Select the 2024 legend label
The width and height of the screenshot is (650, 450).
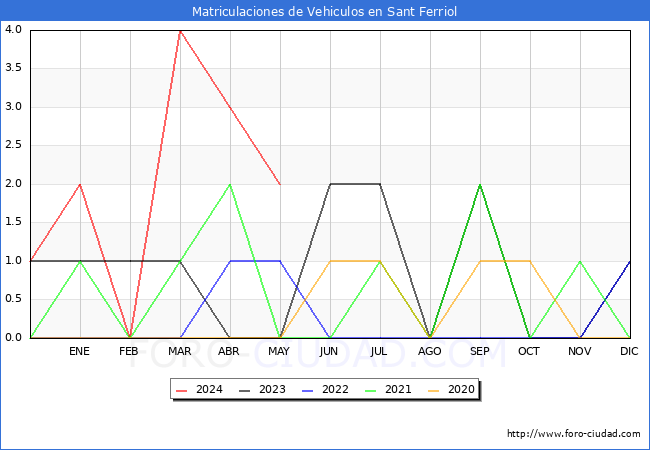209,390
